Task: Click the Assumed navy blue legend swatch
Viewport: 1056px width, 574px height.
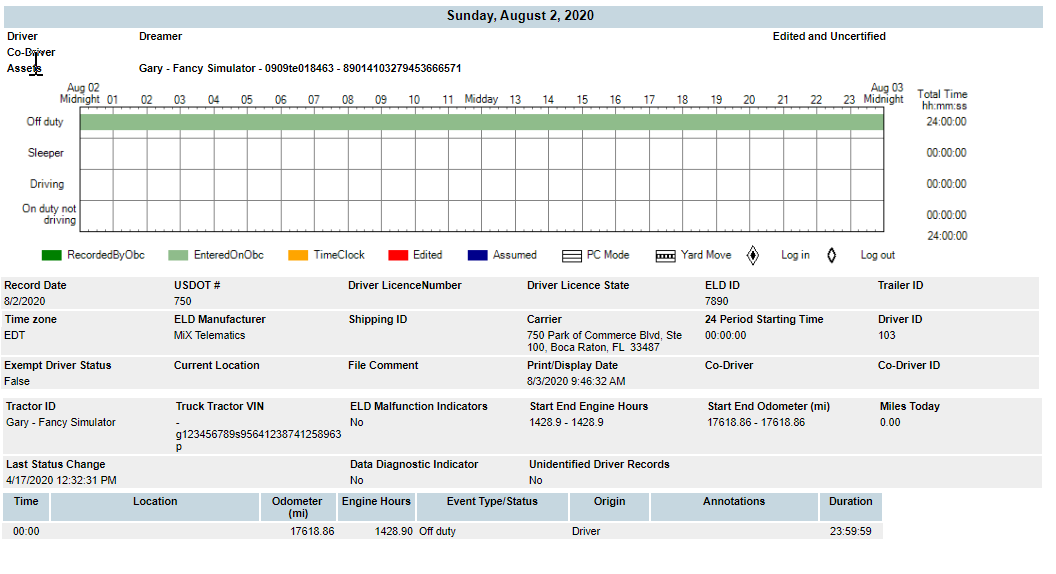Action: pos(477,255)
